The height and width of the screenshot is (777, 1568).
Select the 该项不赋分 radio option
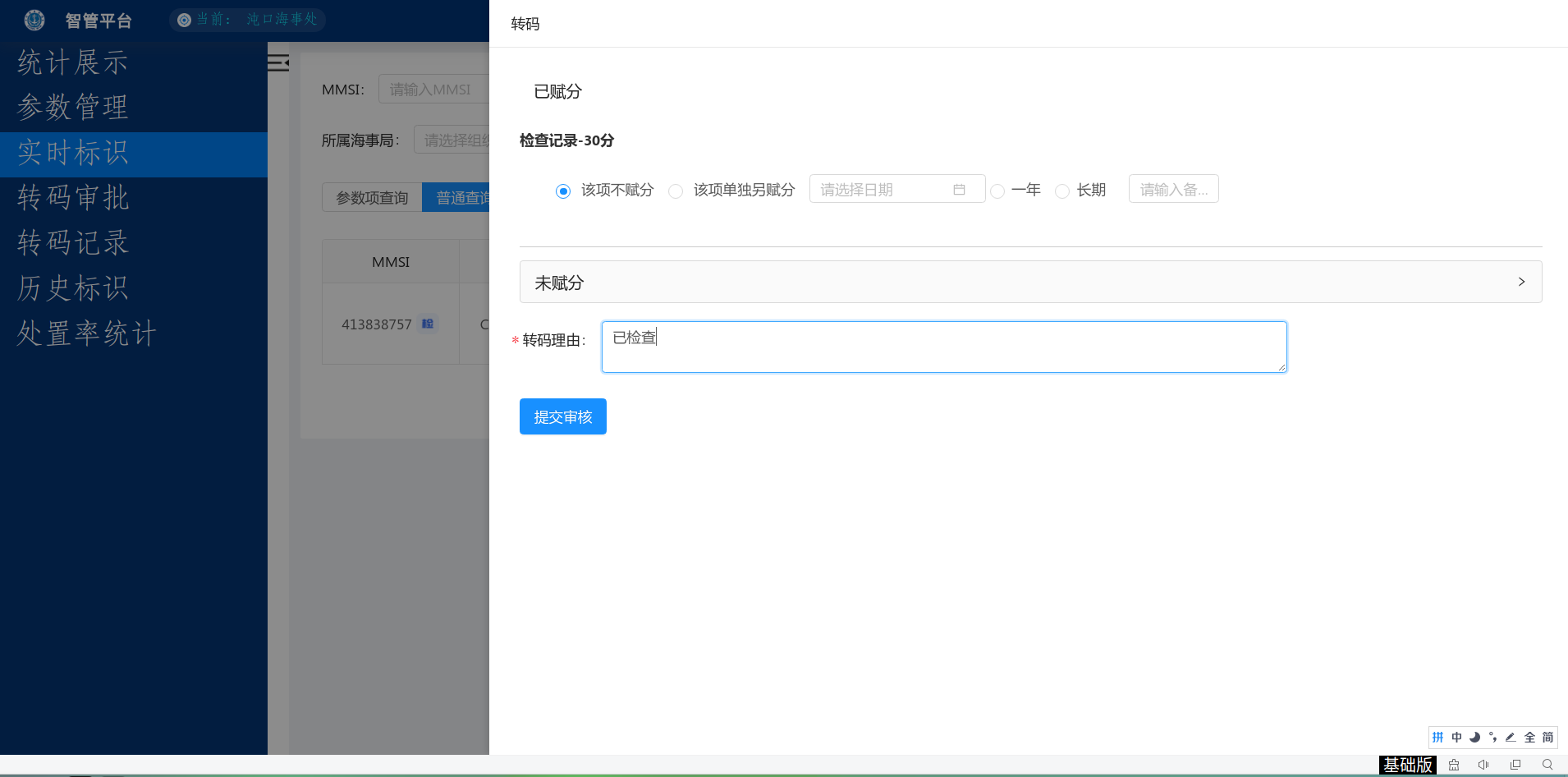click(x=563, y=191)
